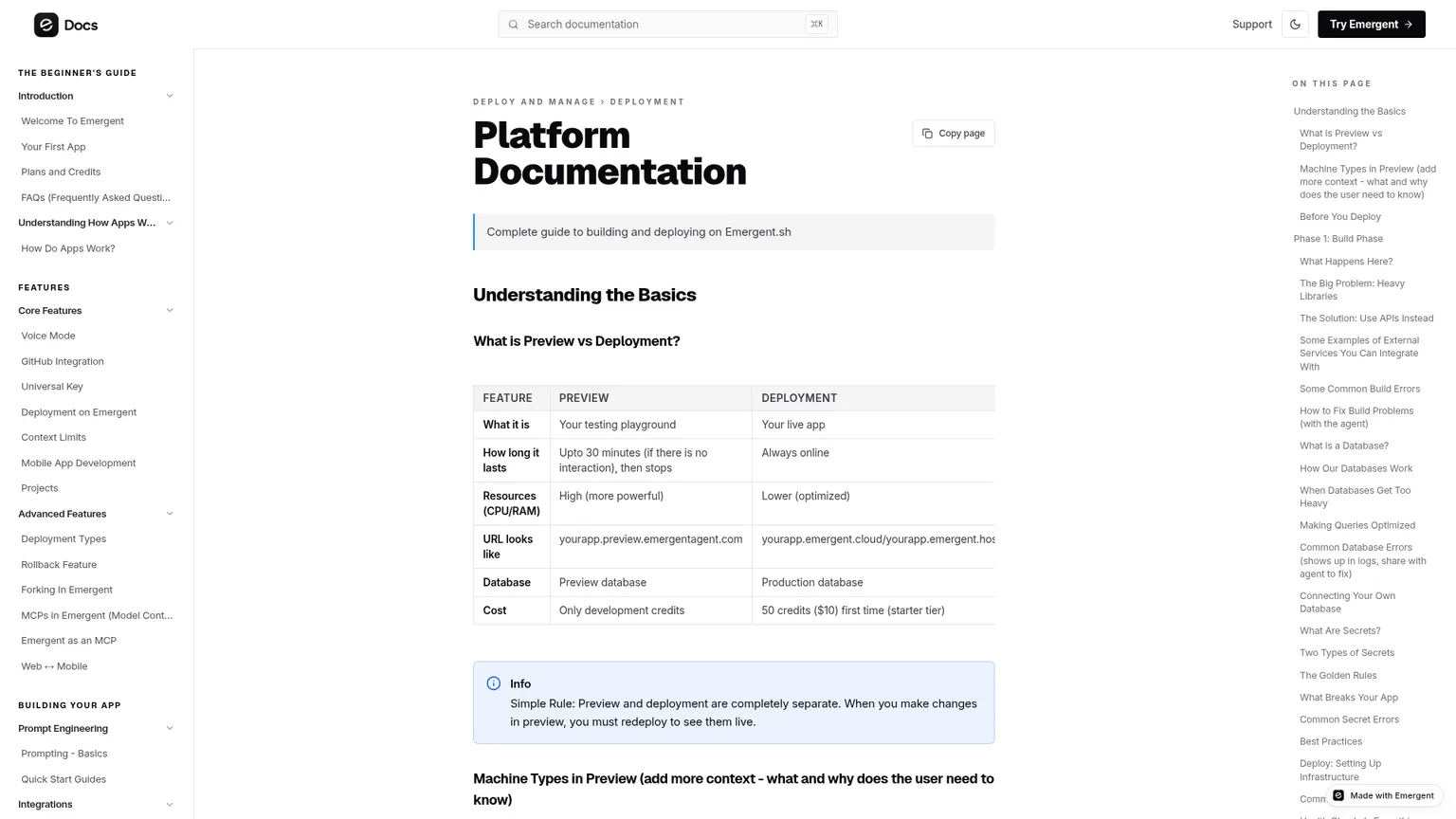This screenshot has width=1456, height=819.
Task: Focus the Search documentation field
Action: click(x=667, y=25)
